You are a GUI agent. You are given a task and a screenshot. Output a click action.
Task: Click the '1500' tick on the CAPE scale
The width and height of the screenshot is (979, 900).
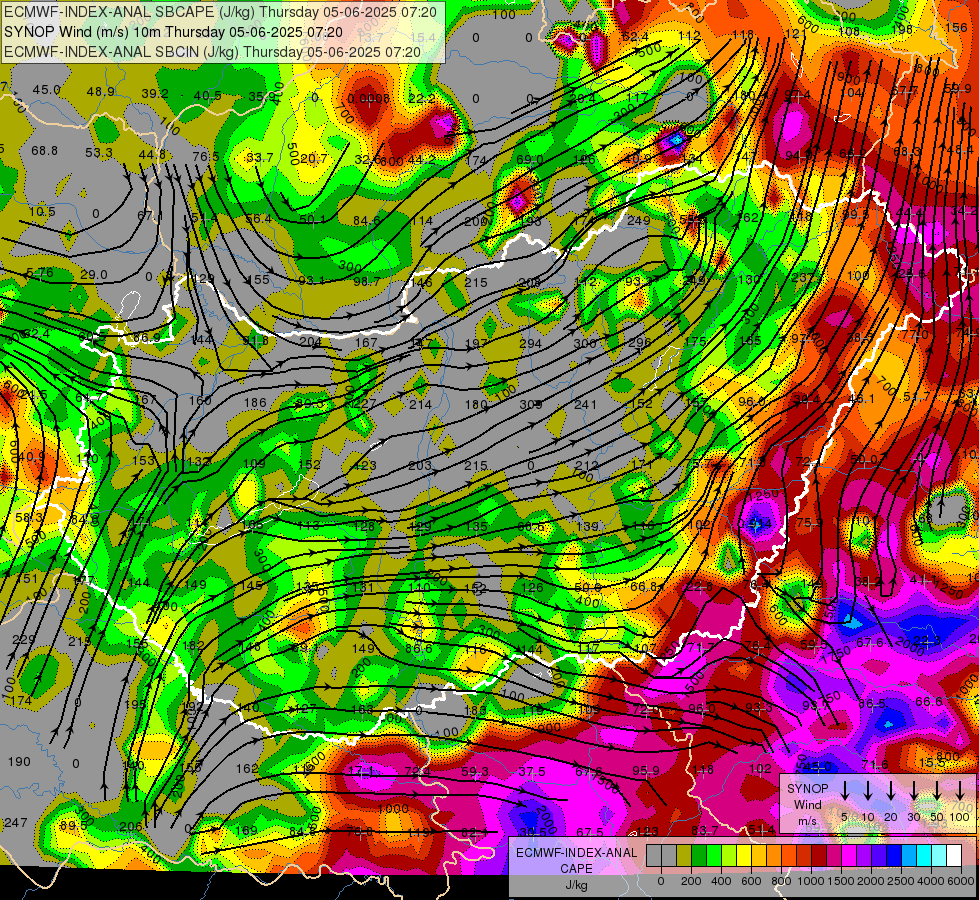pyautogui.click(x=841, y=881)
